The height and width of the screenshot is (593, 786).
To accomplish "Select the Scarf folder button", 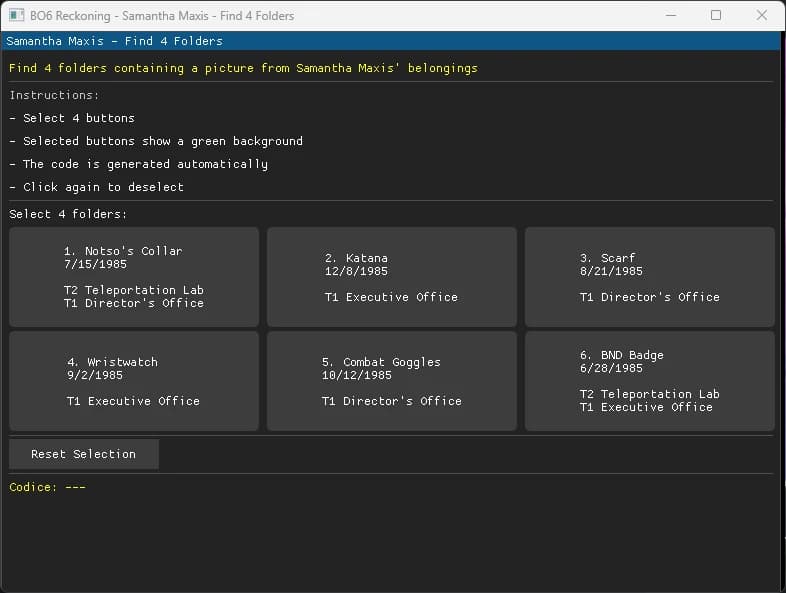I will click(650, 277).
